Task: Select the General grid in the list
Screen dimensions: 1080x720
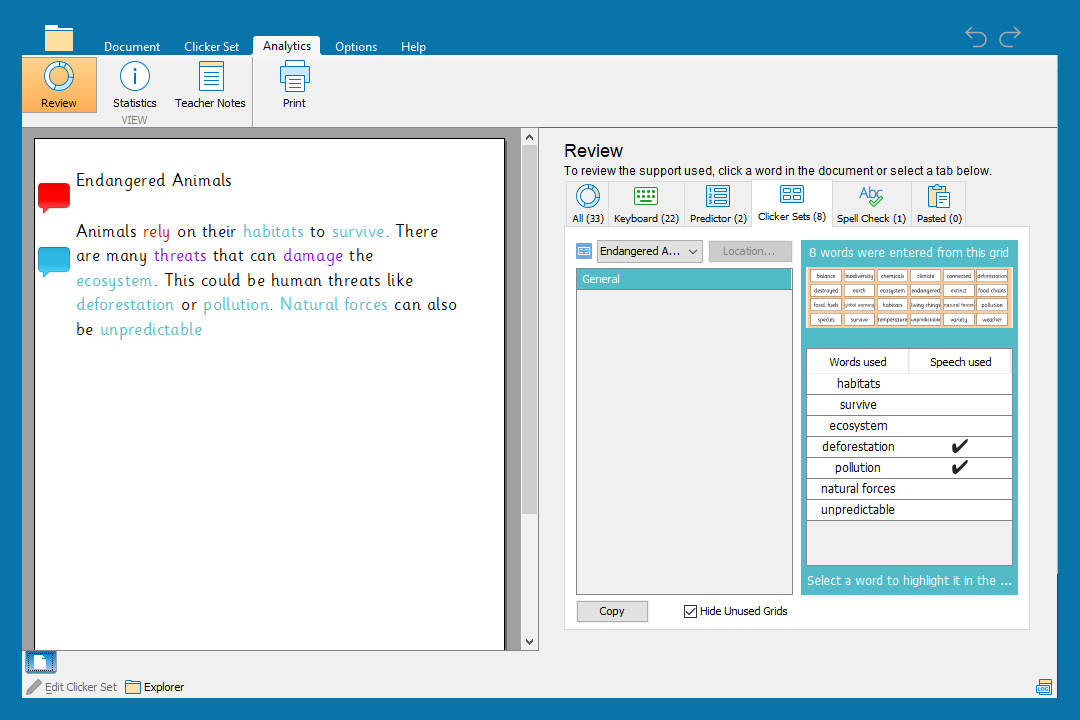Action: click(x=684, y=279)
